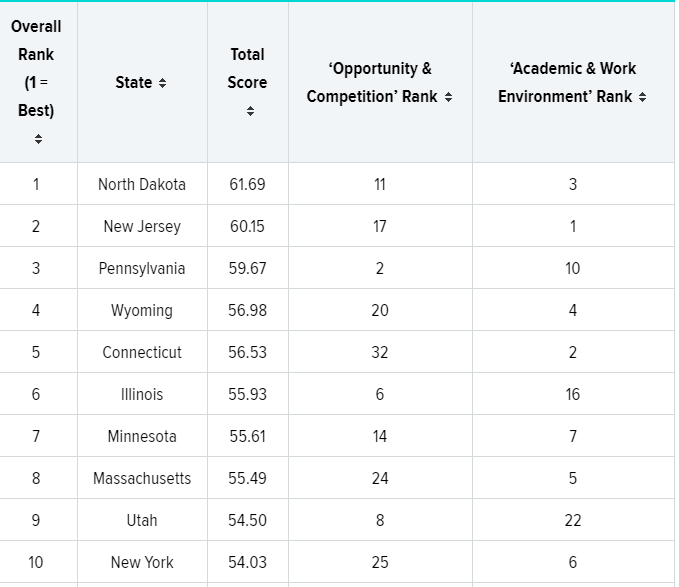Sort table by Overall Rank arrows
The width and height of the screenshot is (679, 587).
[38, 139]
